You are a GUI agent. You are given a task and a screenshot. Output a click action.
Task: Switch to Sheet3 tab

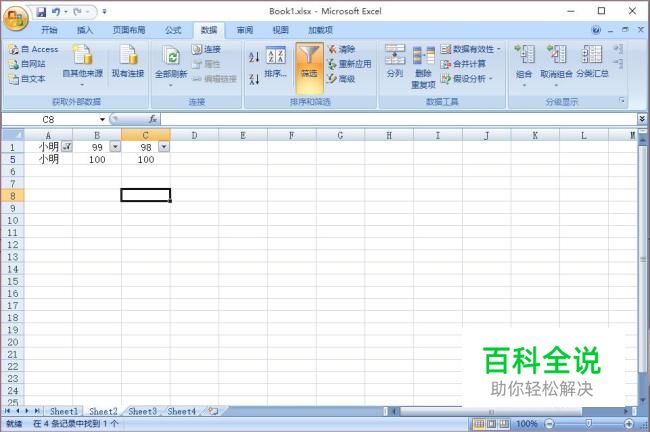pyautogui.click(x=142, y=411)
